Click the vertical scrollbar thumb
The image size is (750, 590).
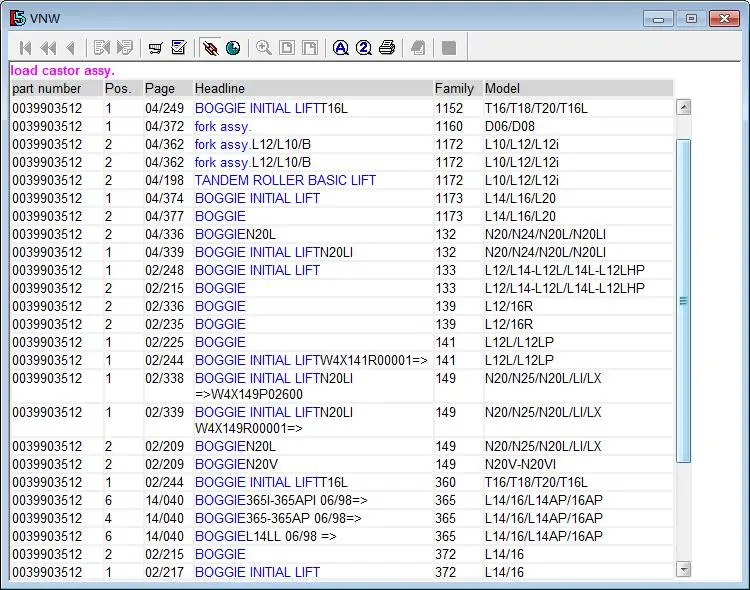pyautogui.click(x=684, y=301)
